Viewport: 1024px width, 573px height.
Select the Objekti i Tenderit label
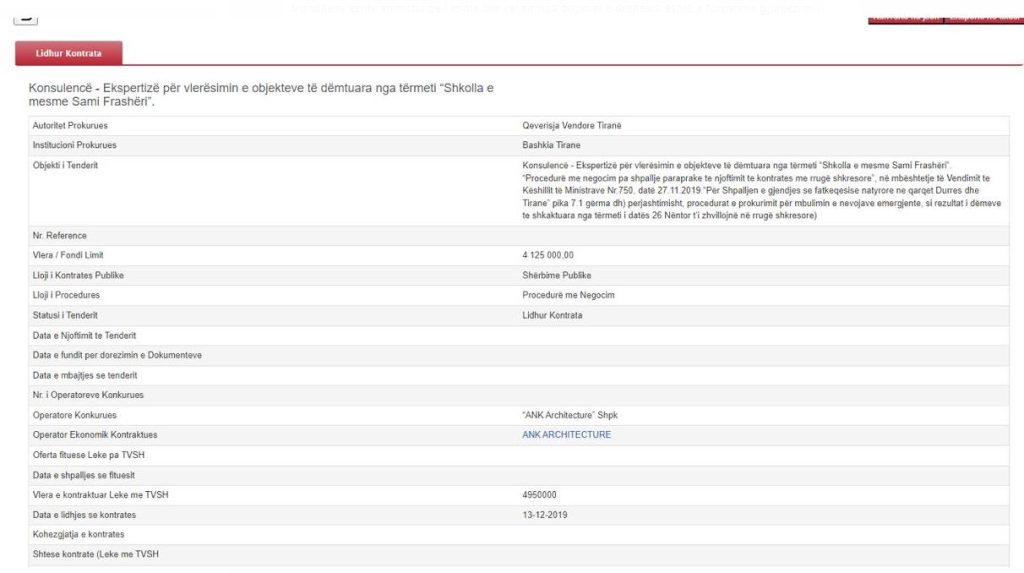65,165
